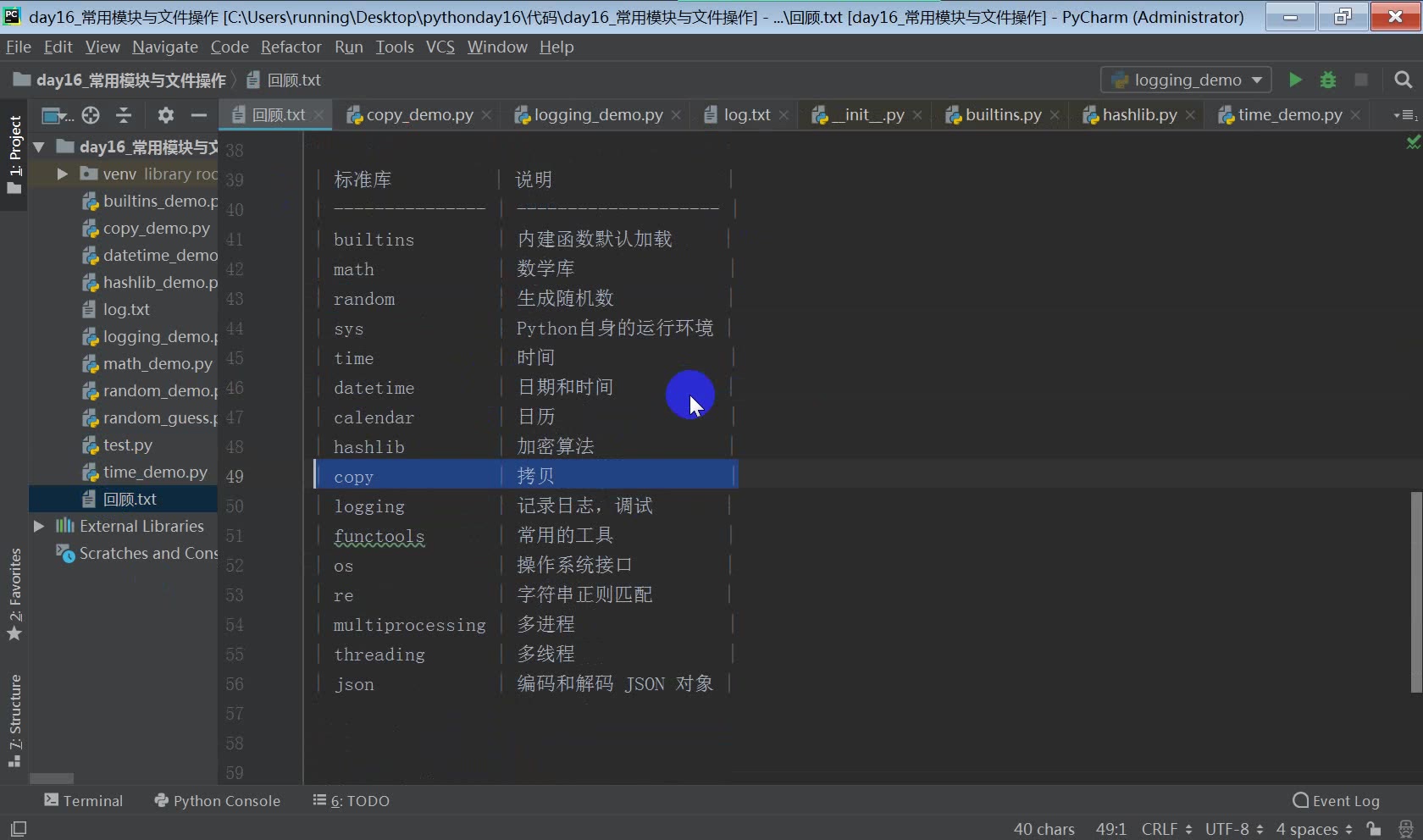Open the Tools menu
Screen dimensions: 1423x840
click(394, 47)
